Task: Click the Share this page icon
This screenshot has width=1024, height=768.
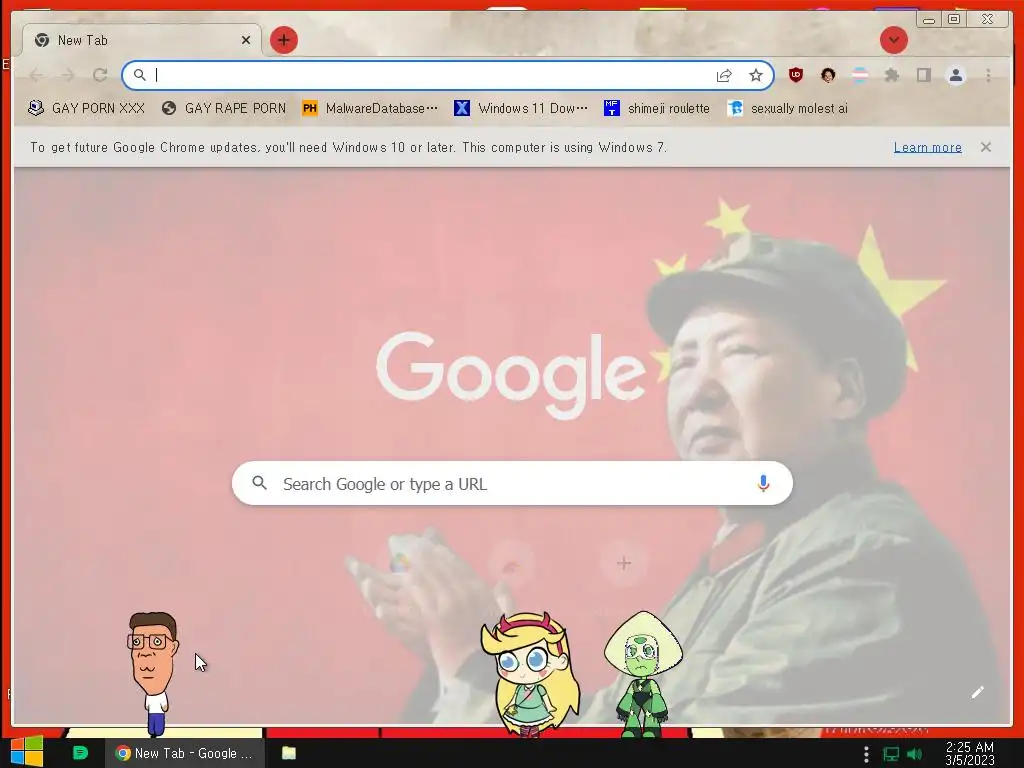Action: point(724,76)
